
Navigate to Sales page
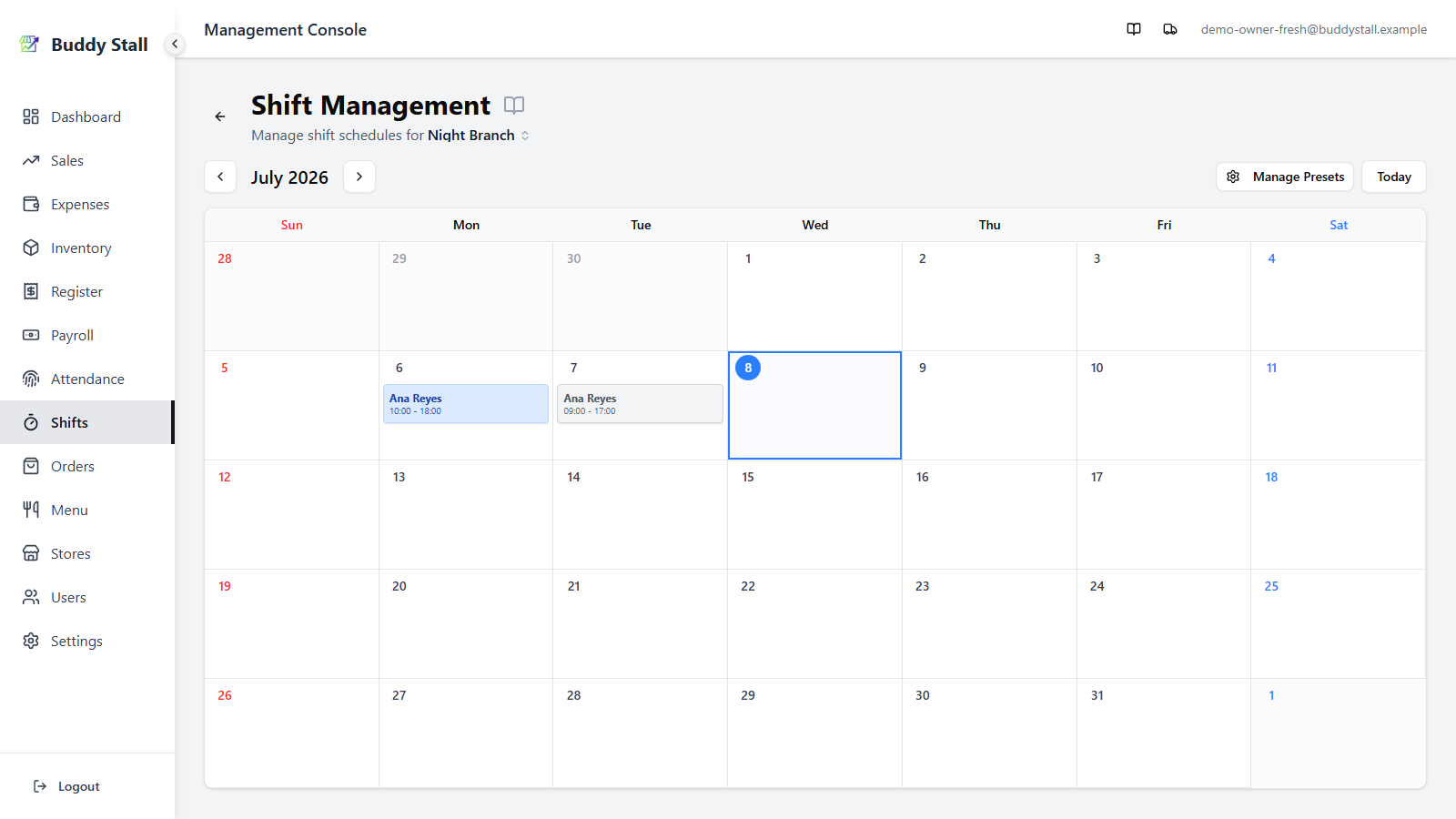point(87,160)
